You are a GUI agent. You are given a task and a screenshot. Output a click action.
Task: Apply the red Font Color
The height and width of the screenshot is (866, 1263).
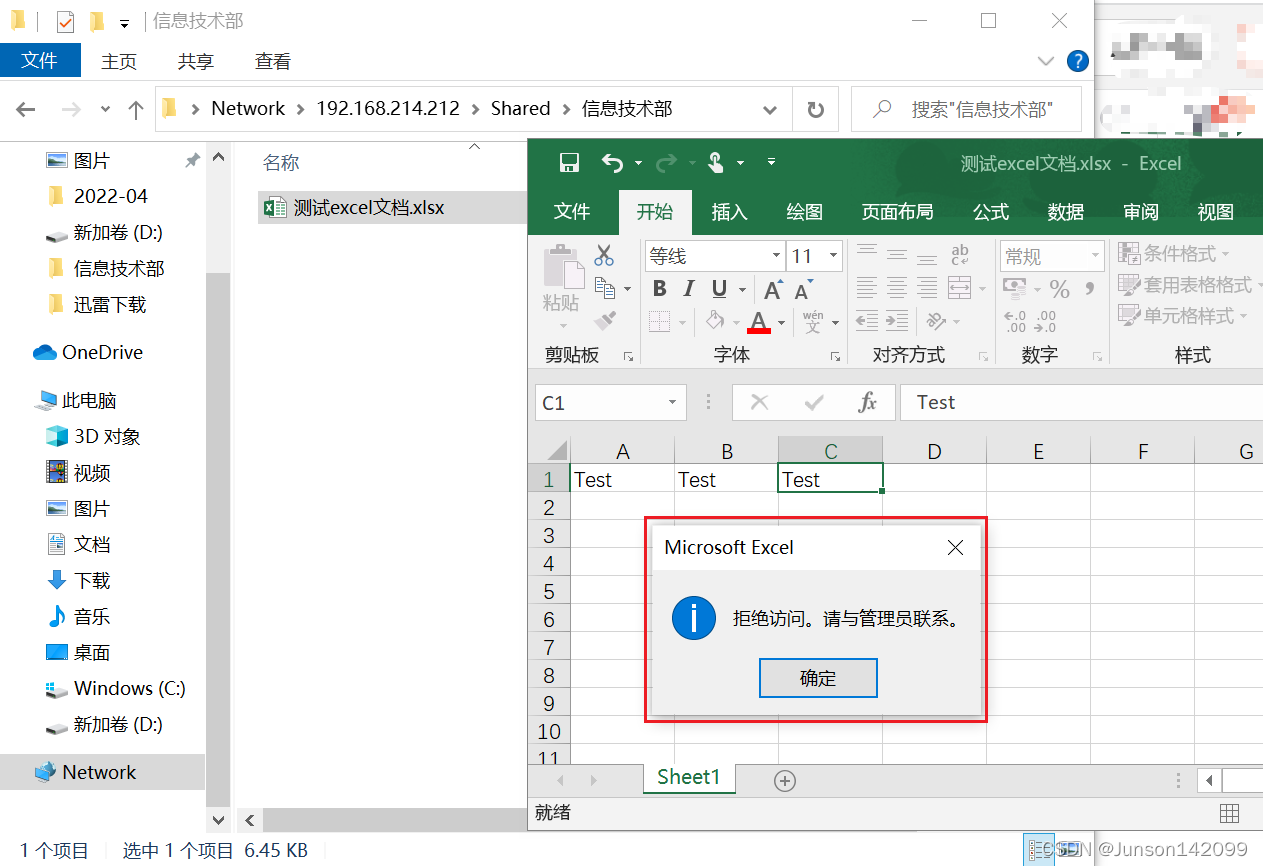758,322
